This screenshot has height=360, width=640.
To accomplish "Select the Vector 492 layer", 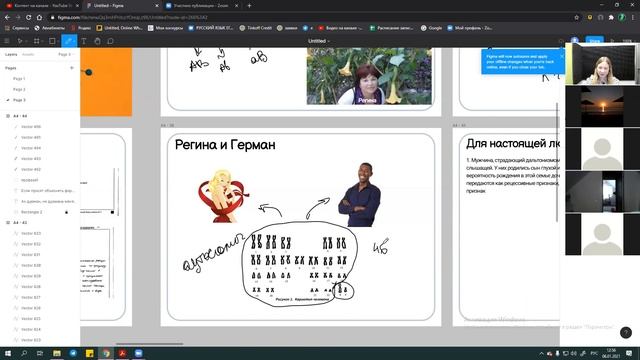I will tap(31, 169).
